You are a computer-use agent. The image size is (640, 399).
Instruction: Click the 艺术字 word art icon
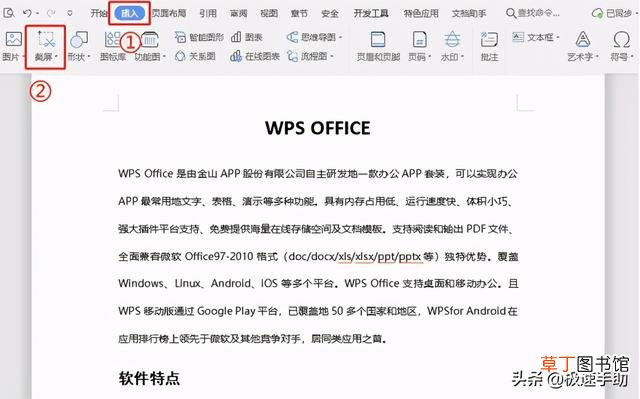point(583,40)
